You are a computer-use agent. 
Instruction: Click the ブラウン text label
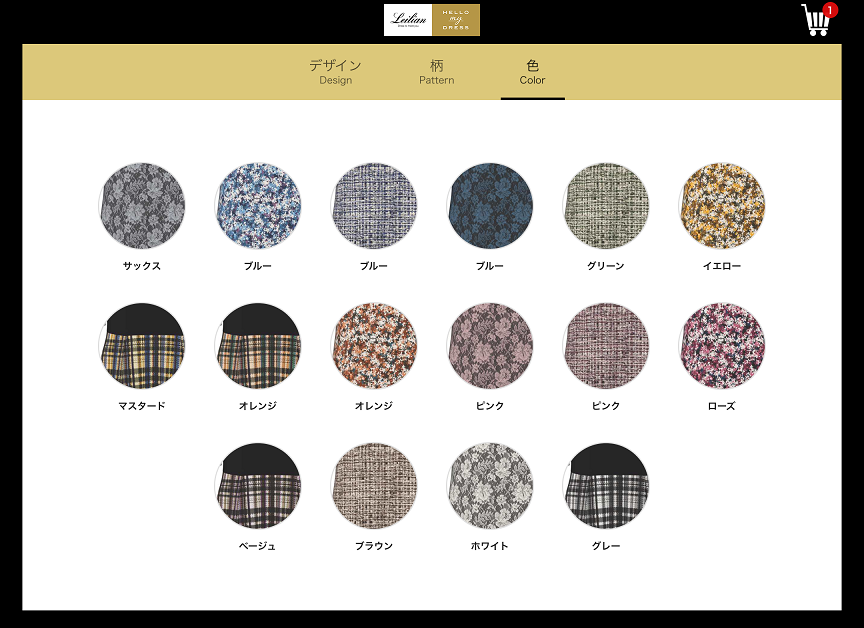374,546
